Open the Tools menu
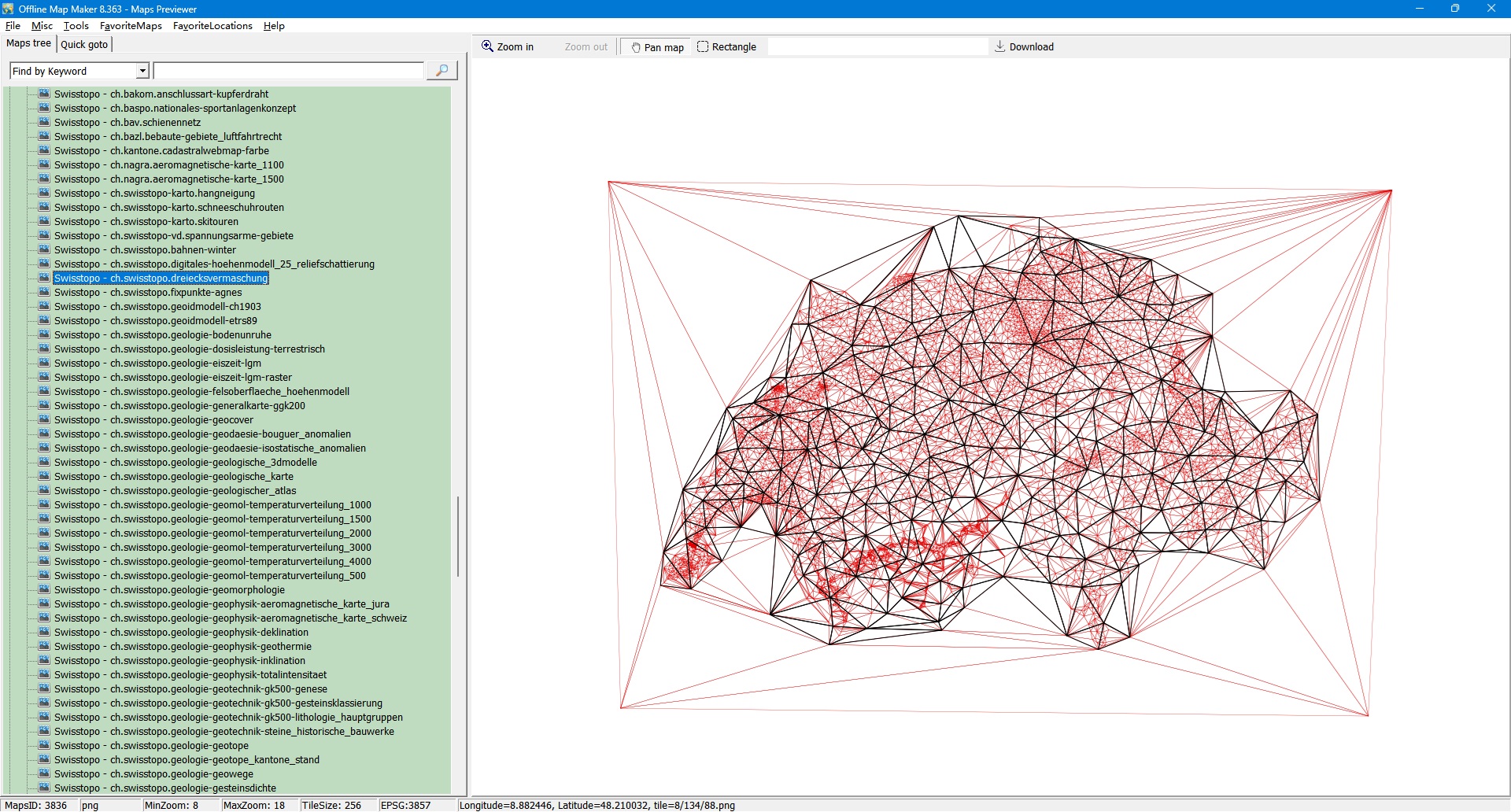This screenshot has width=1511, height=812. pos(76,26)
